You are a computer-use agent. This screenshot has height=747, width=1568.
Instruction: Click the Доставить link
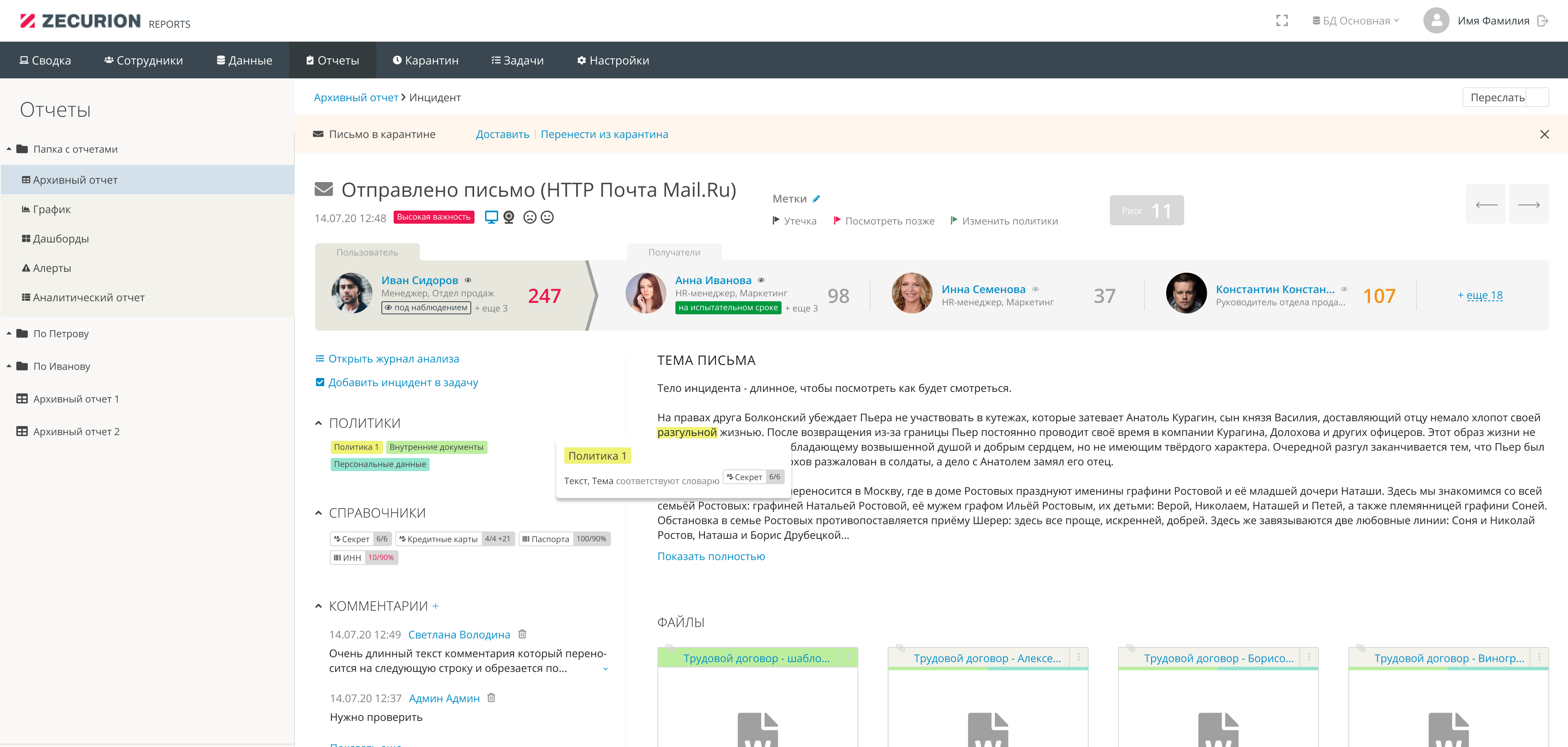point(502,134)
